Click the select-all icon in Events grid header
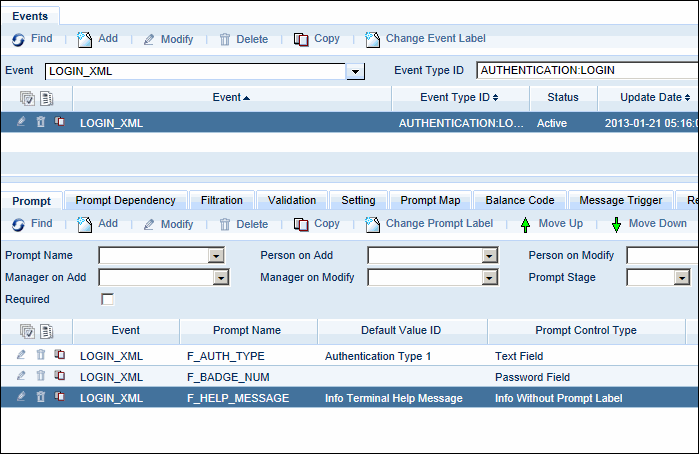This screenshot has height=454, width=699. [26, 98]
